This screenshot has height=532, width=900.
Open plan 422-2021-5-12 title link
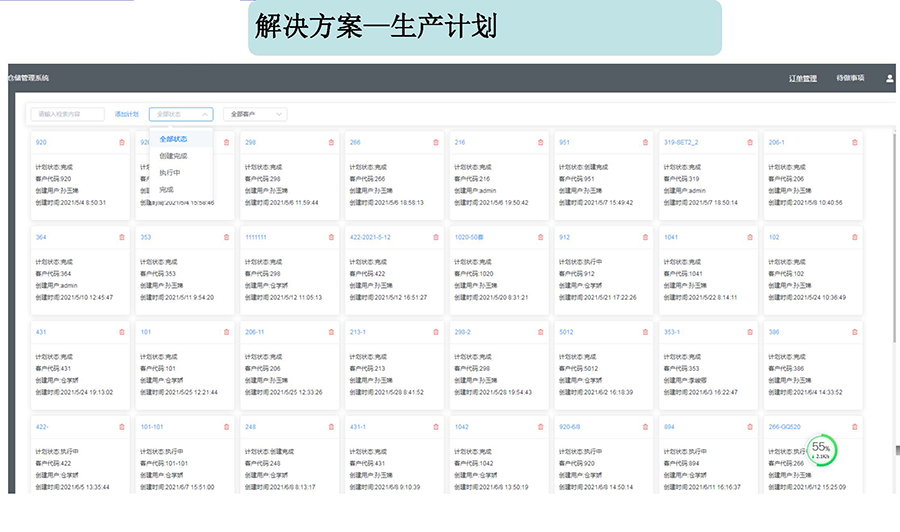(370, 237)
